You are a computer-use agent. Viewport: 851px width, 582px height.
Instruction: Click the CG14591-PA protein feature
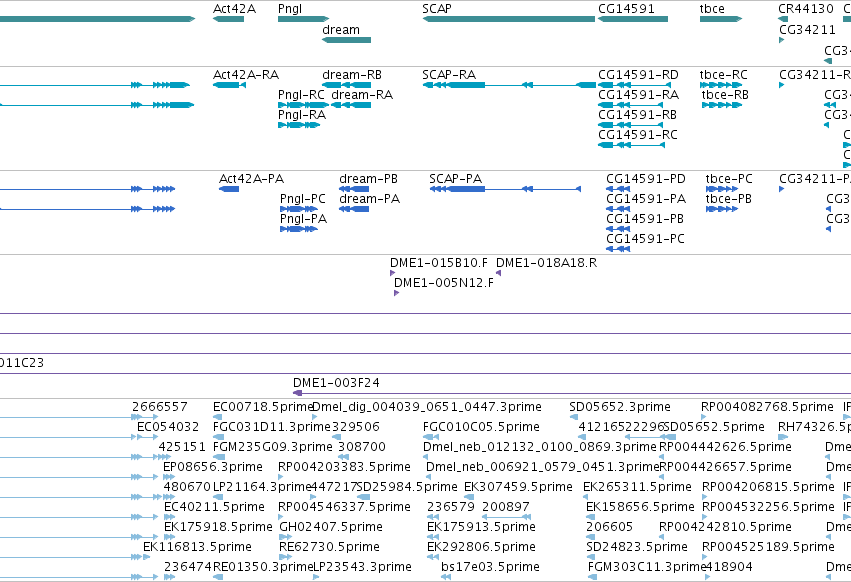[618, 209]
